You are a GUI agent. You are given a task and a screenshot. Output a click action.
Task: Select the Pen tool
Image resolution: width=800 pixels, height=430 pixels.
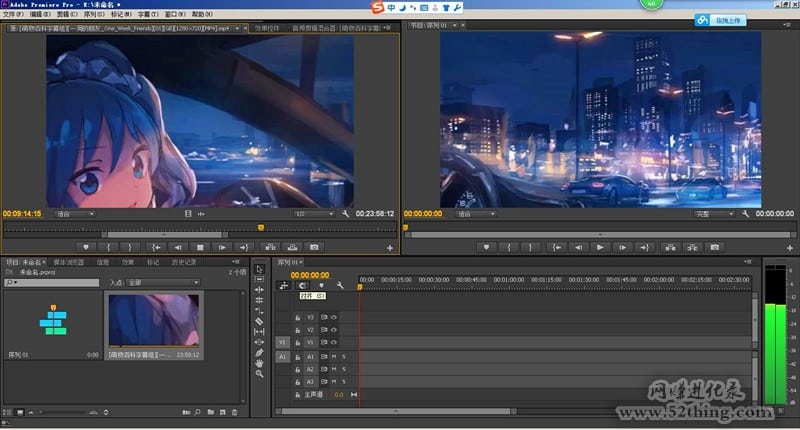pos(259,352)
